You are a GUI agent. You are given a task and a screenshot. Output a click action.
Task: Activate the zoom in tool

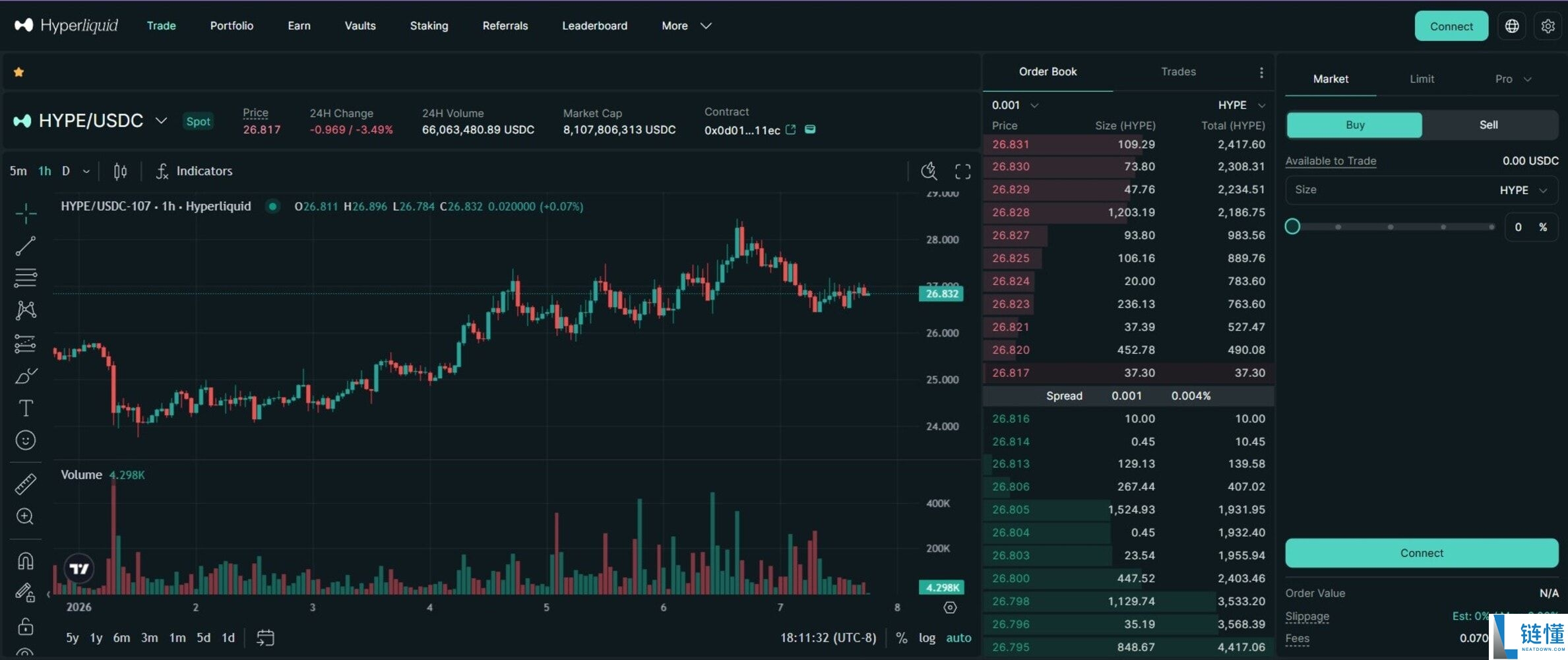click(26, 516)
